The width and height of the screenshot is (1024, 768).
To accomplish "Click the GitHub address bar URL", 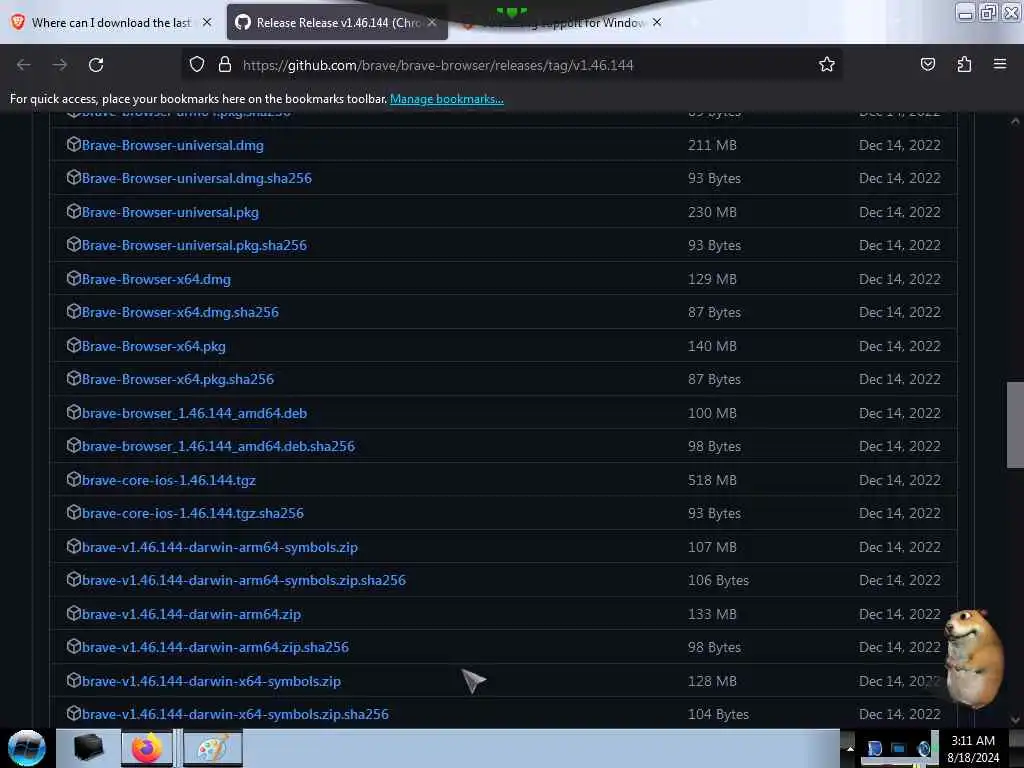I will click(x=438, y=65).
